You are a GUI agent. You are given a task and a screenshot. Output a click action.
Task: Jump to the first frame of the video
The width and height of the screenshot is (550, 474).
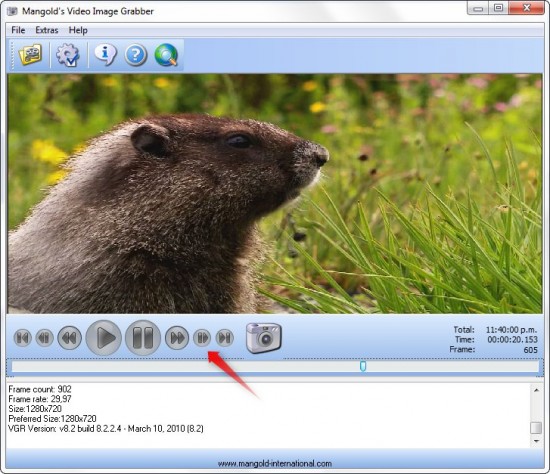[23, 338]
